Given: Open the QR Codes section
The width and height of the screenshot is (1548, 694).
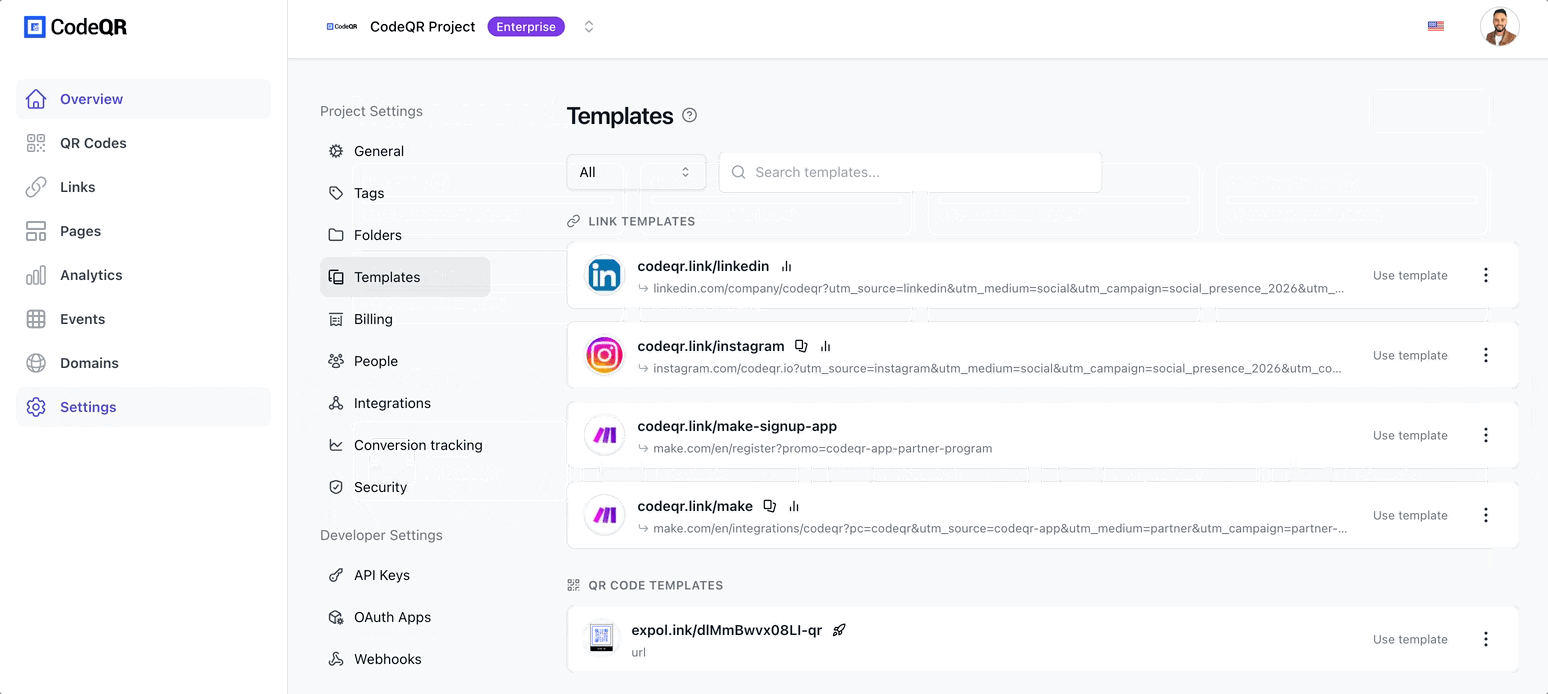Looking at the screenshot, I should tap(143, 143).
